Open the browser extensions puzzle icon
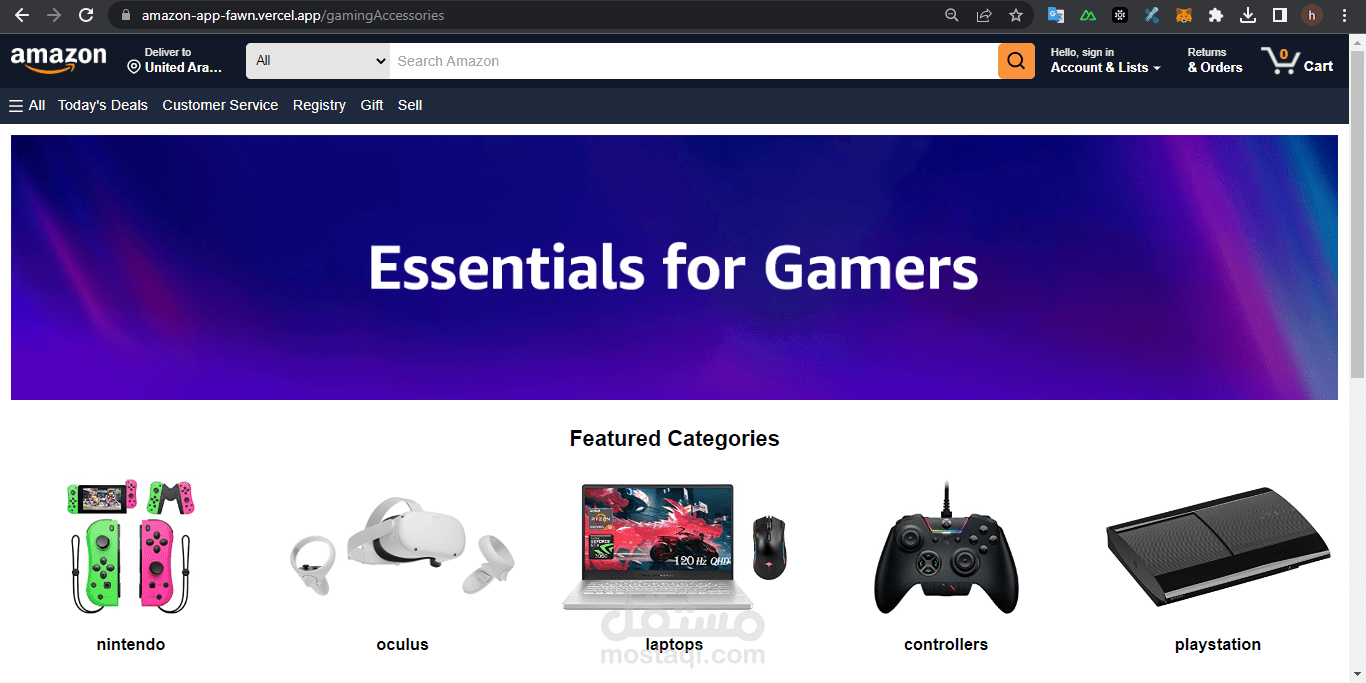Viewport: 1366px width, 683px height. coord(1216,15)
